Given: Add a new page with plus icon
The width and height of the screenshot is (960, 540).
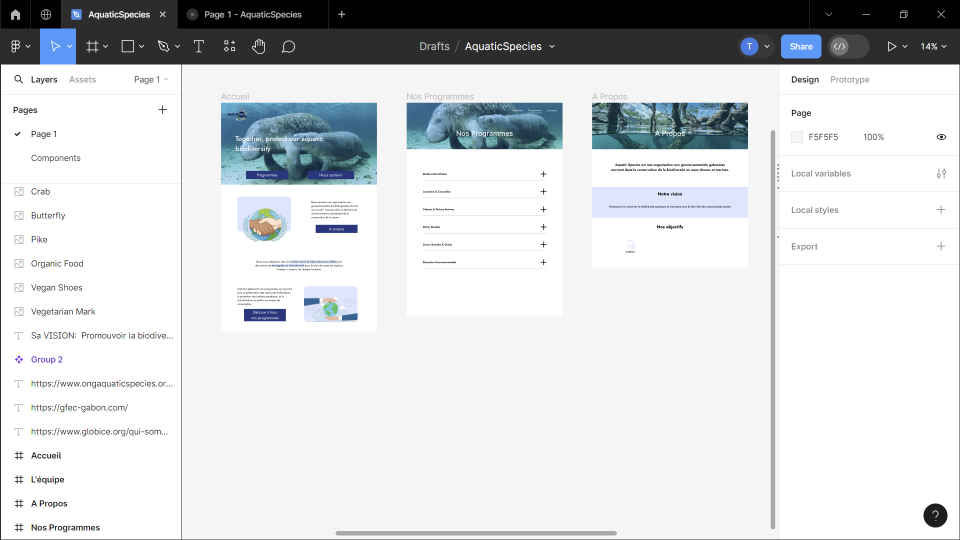Looking at the screenshot, I should 163,110.
